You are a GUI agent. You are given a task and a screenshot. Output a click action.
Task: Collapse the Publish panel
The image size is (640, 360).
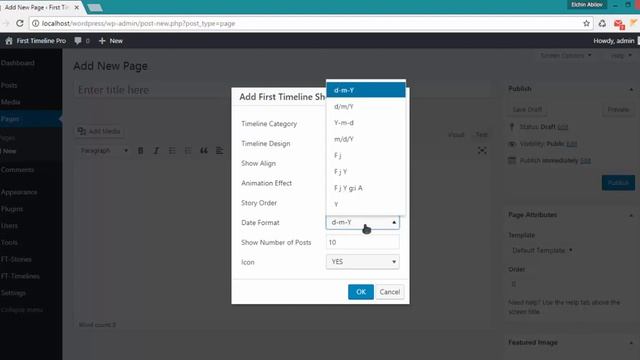pos(631,89)
